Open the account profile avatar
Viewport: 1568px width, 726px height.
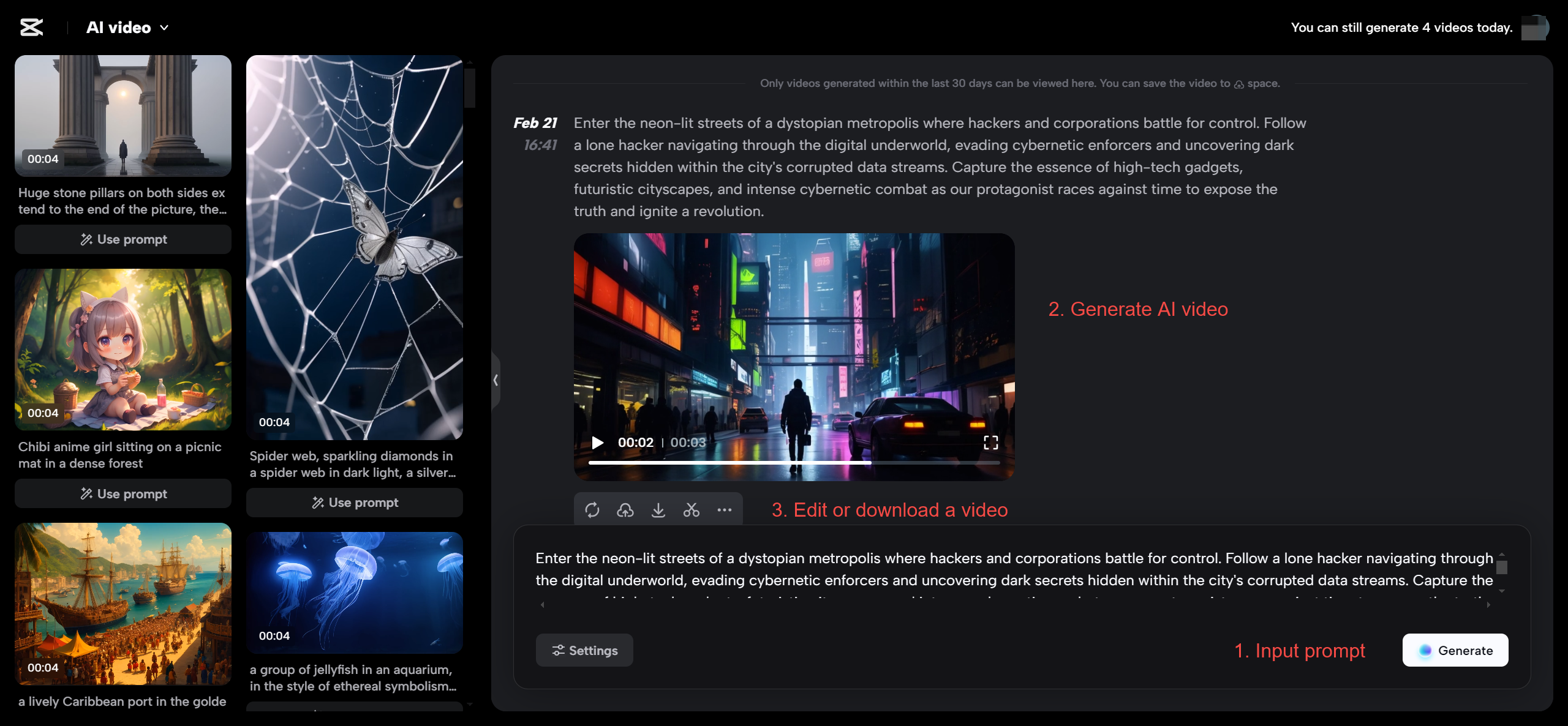[1535, 27]
